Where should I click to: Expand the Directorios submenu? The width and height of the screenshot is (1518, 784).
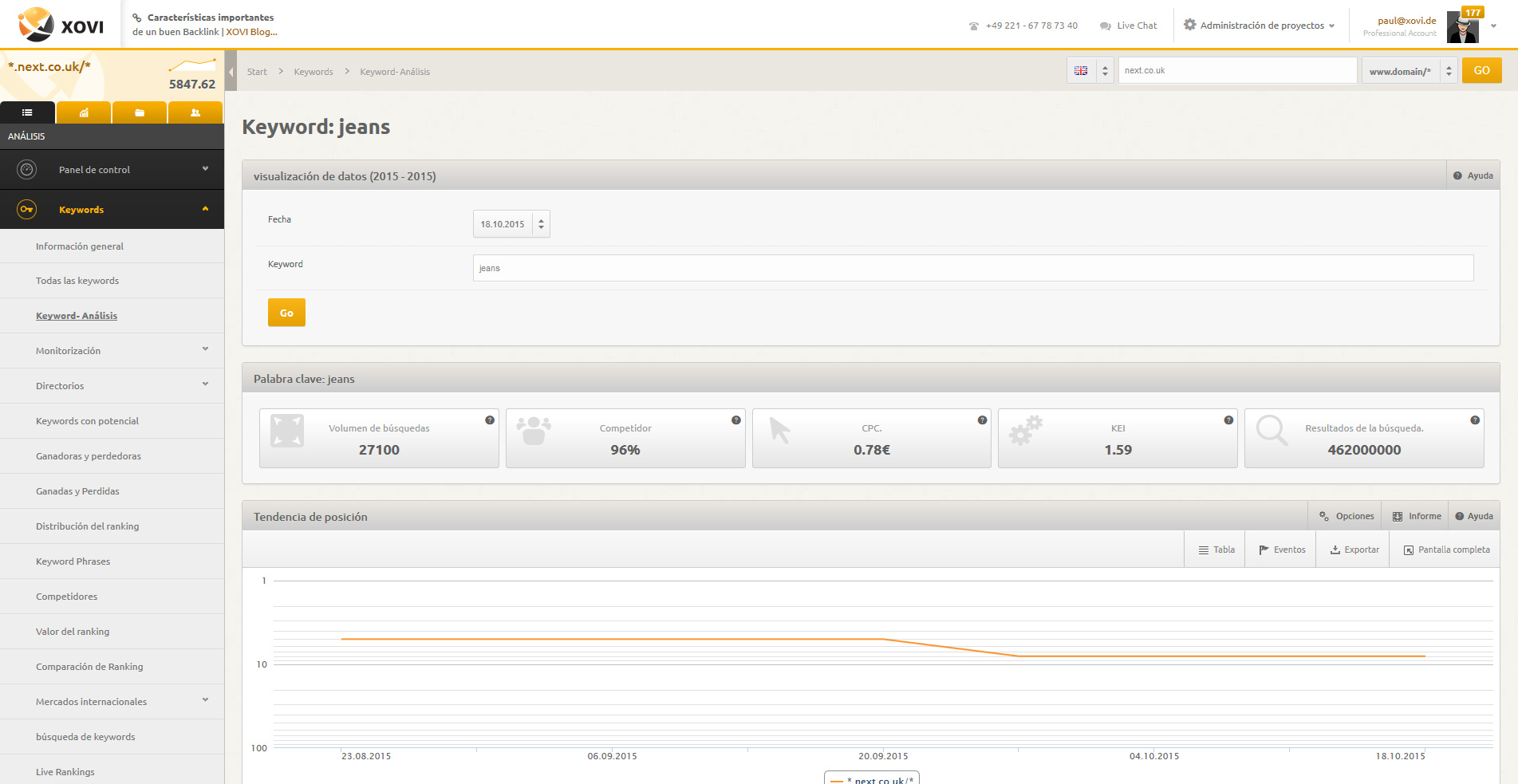[x=205, y=384]
